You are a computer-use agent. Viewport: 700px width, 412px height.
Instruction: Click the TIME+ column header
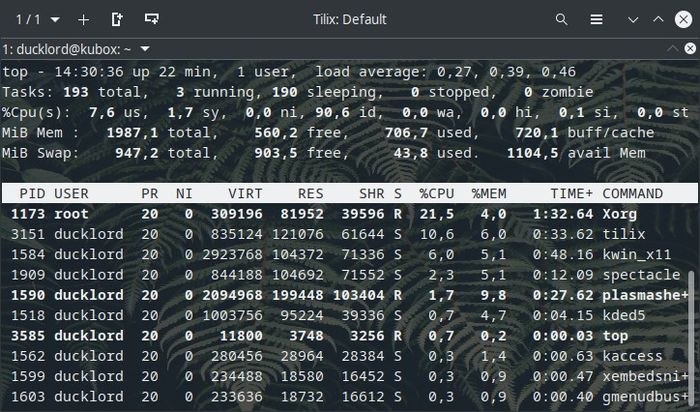[x=571, y=194]
